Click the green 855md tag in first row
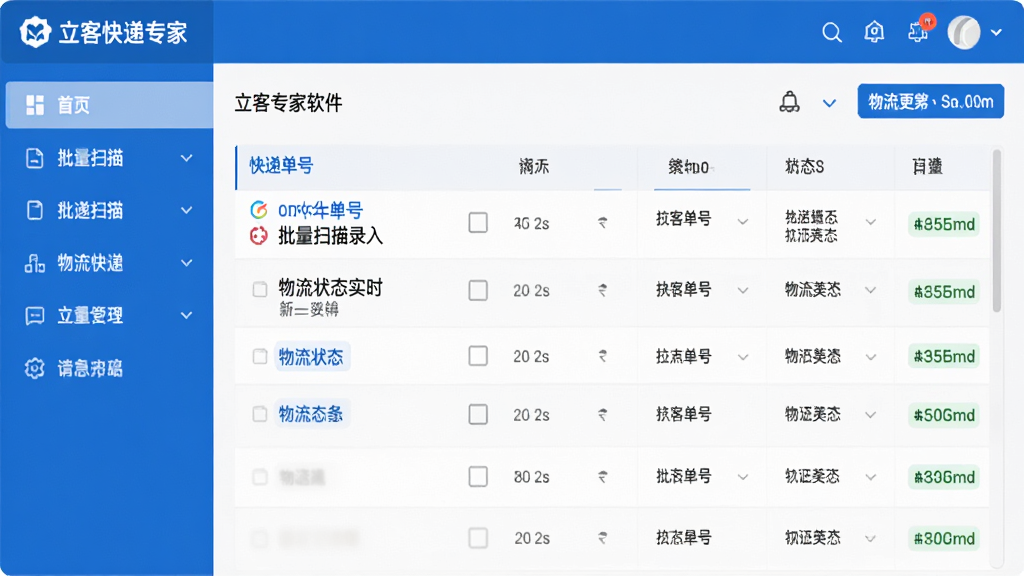 tap(944, 225)
